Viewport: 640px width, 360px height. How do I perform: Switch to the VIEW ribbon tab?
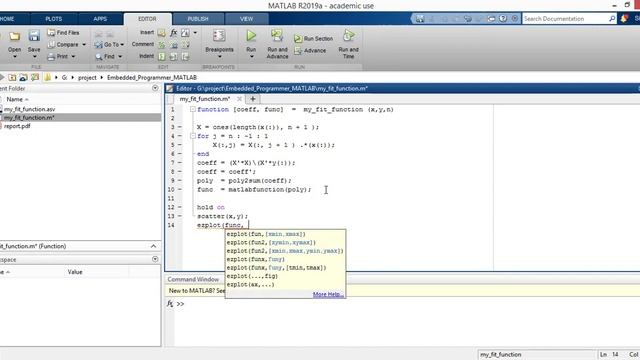pyautogui.click(x=246, y=19)
